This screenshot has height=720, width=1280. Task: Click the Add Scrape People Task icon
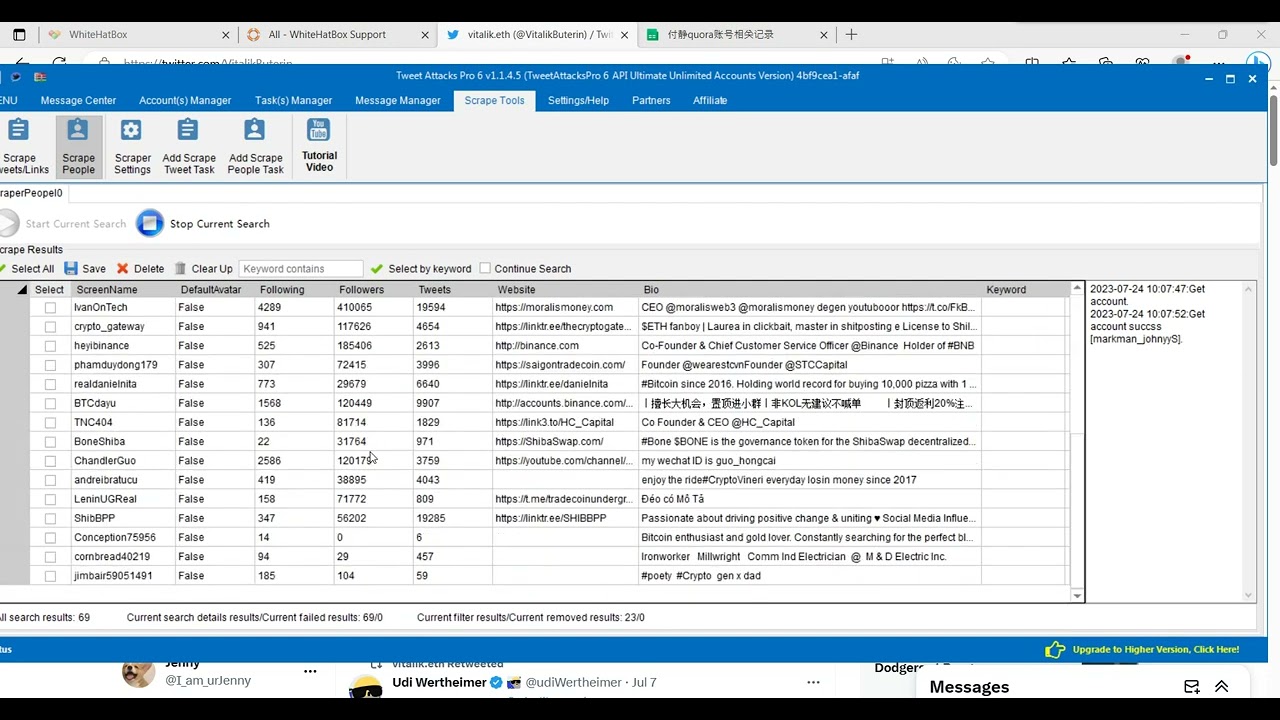click(x=255, y=130)
